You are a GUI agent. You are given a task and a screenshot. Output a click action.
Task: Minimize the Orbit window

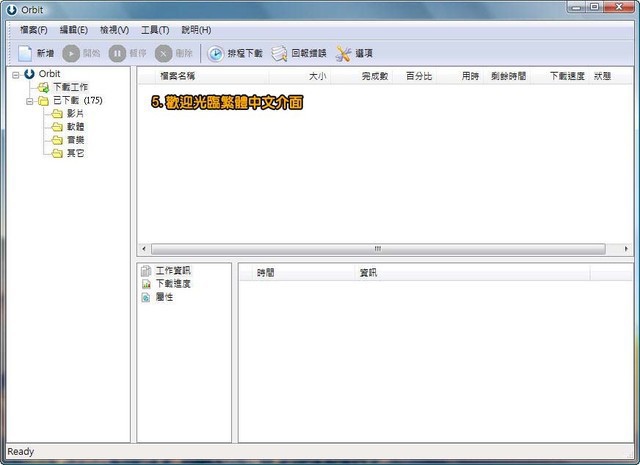(x=576, y=7)
